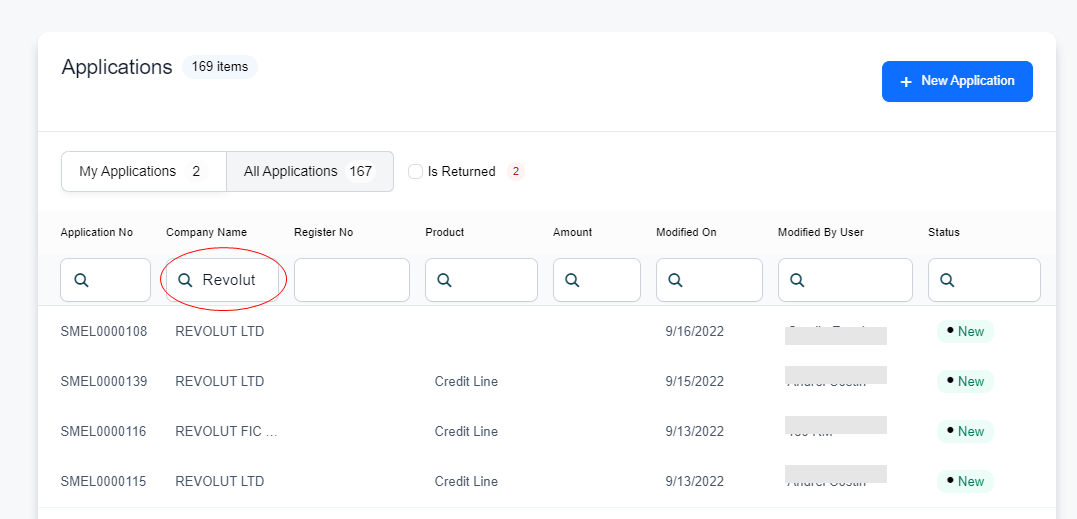Select row SMEL0000115 application number

tap(104, 481)
